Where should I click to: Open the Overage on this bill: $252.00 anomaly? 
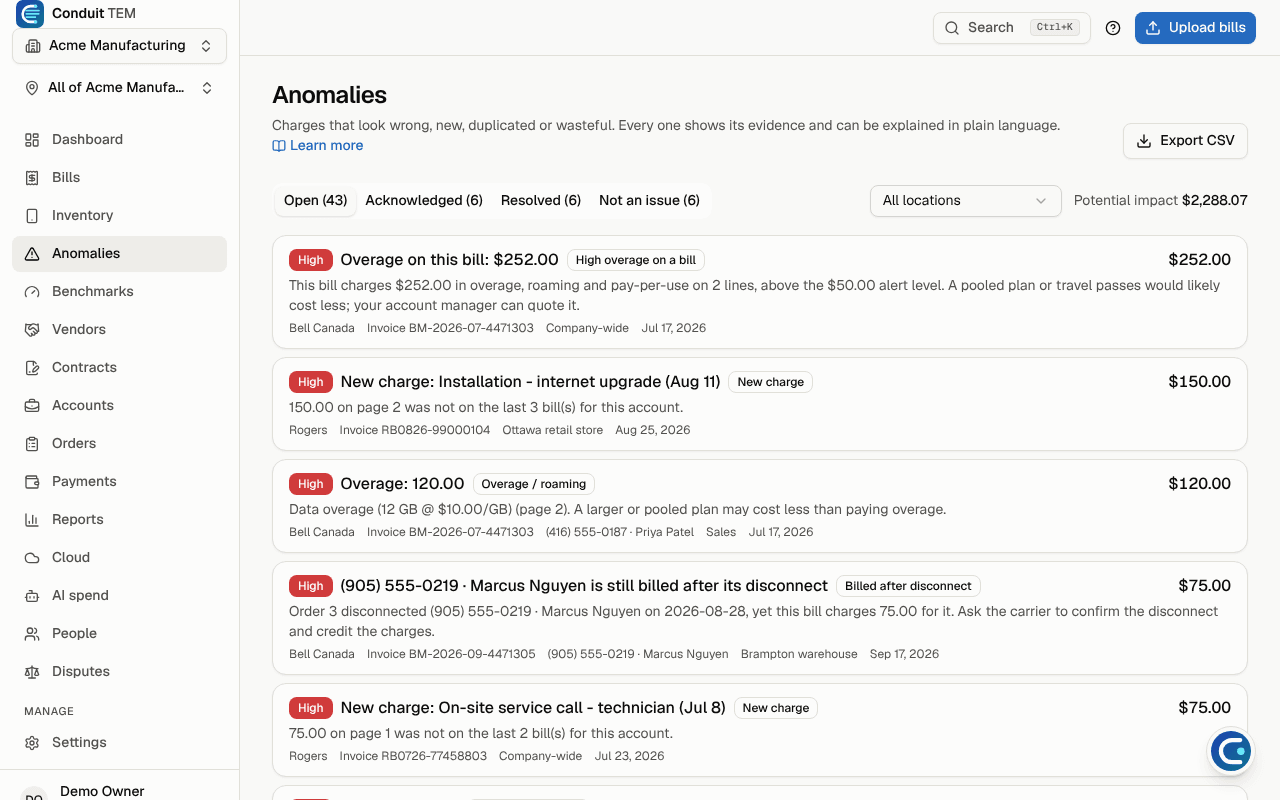click(x=760, y=292)
